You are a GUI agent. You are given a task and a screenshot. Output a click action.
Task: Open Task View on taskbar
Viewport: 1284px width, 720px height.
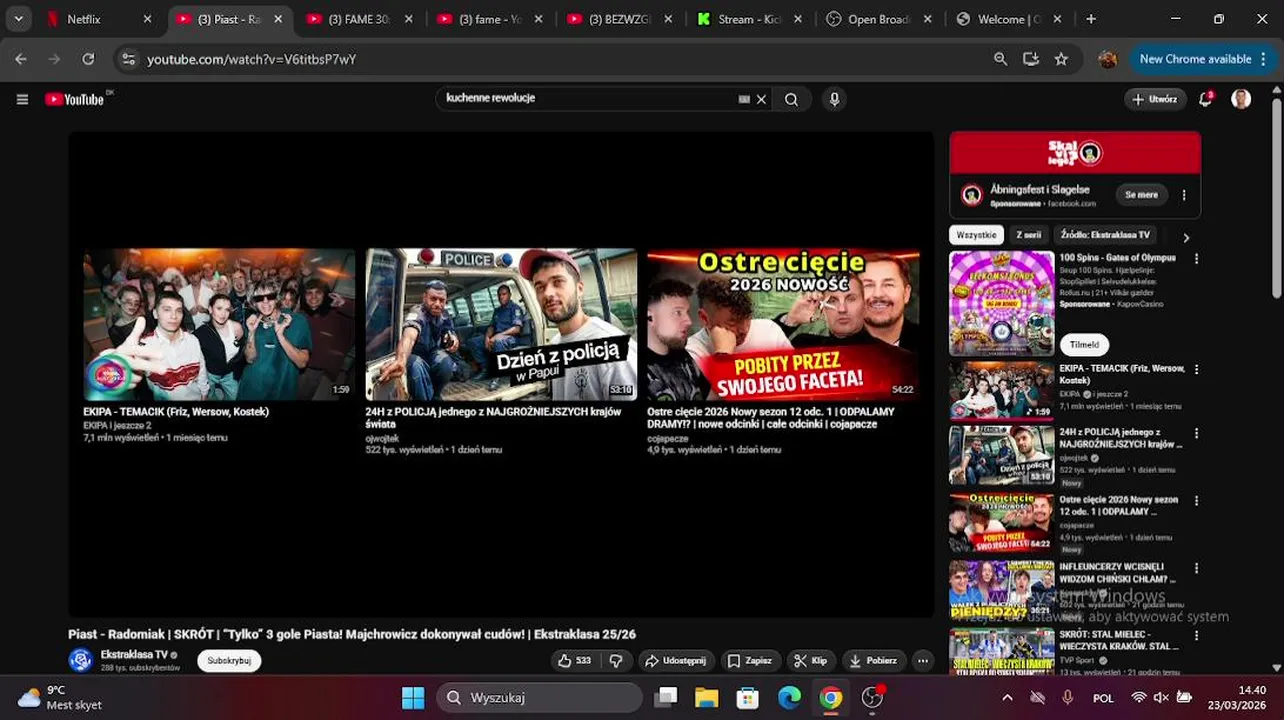[665, 697]
